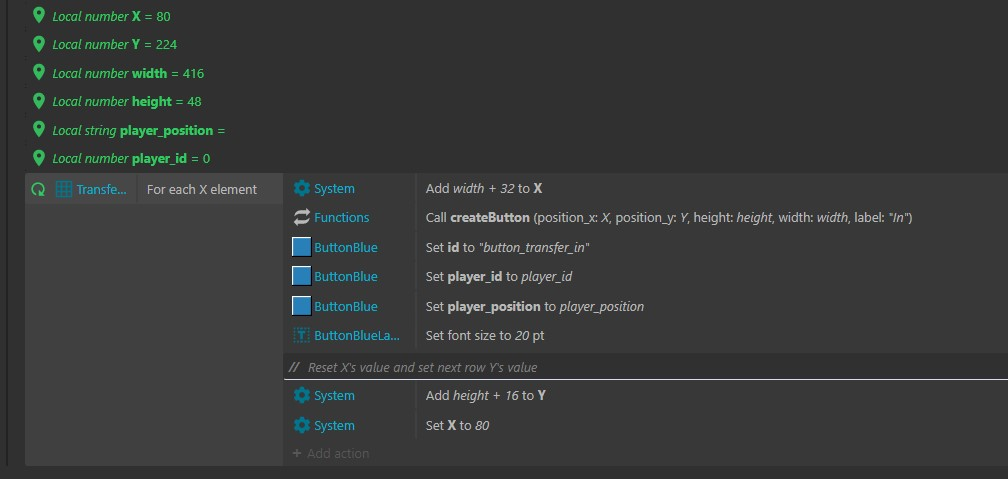Click the gear icon for Add width action
This screenshot has height=479, width=1008.
tap(302, 188)
